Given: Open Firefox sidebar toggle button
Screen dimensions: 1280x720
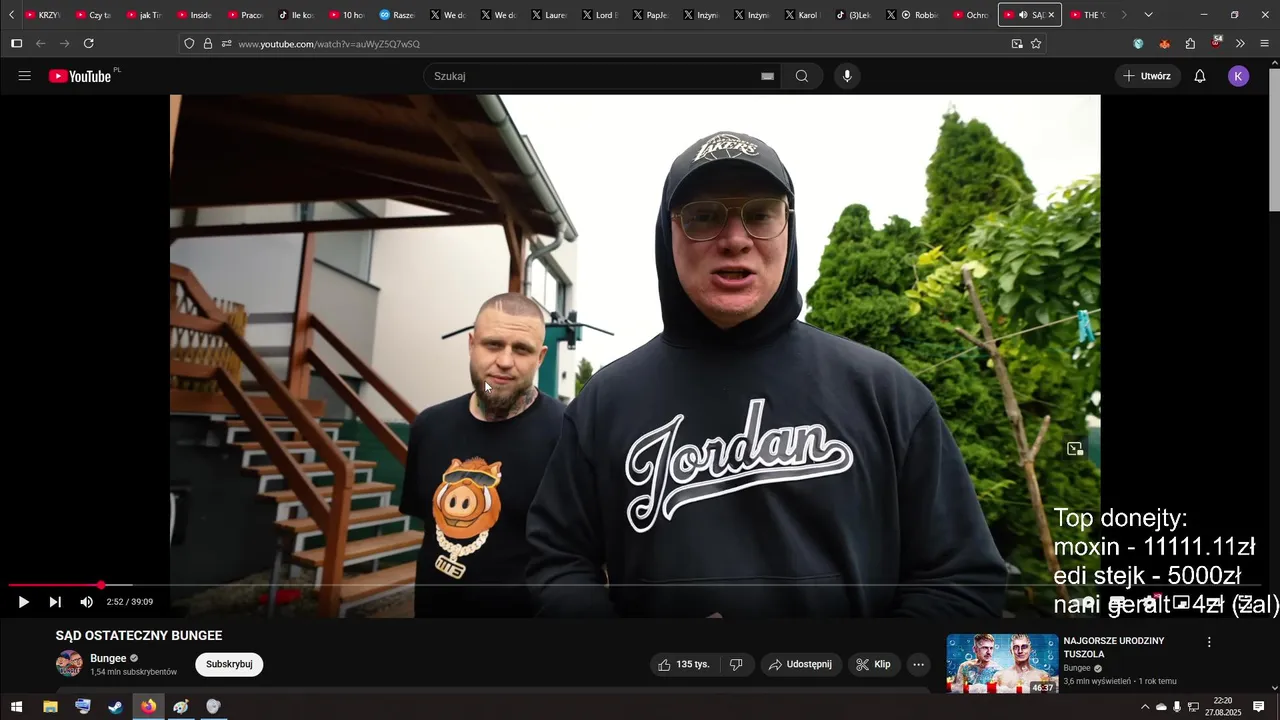Looking at the screenshot, I should click(16, 44).
